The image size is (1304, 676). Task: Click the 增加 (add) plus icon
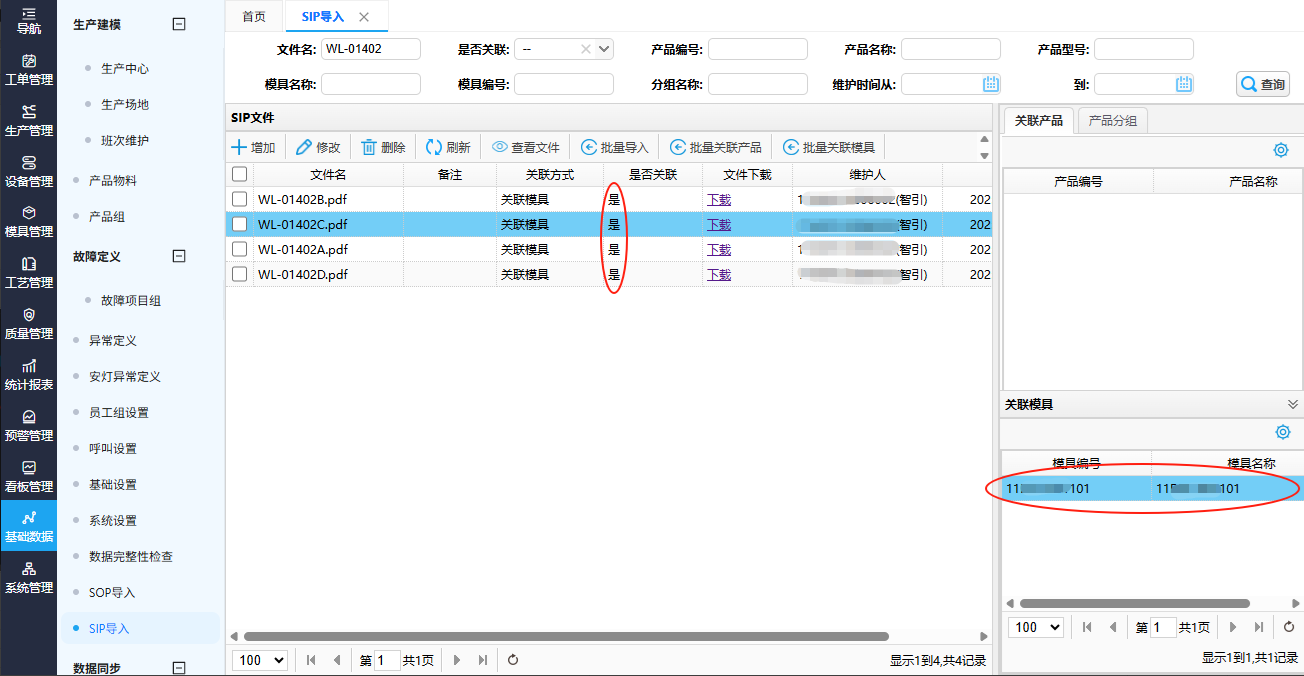click(x=239, y=147)
